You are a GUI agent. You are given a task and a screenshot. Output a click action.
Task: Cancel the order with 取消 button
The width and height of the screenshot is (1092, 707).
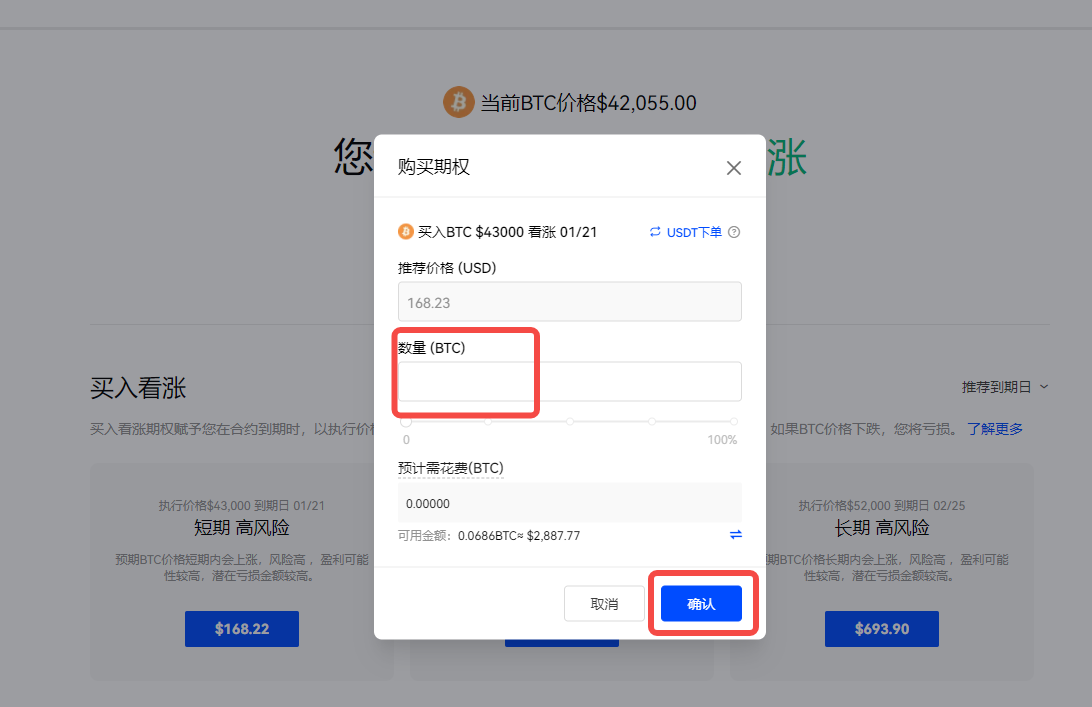tap(604, 603)
